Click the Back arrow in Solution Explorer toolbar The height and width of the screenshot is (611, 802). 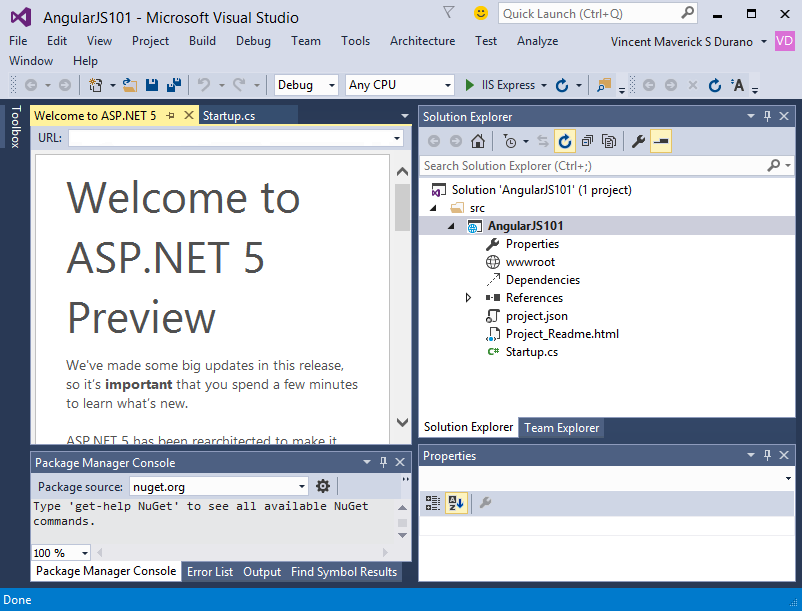pyautogui.click(x=434, y=141)
